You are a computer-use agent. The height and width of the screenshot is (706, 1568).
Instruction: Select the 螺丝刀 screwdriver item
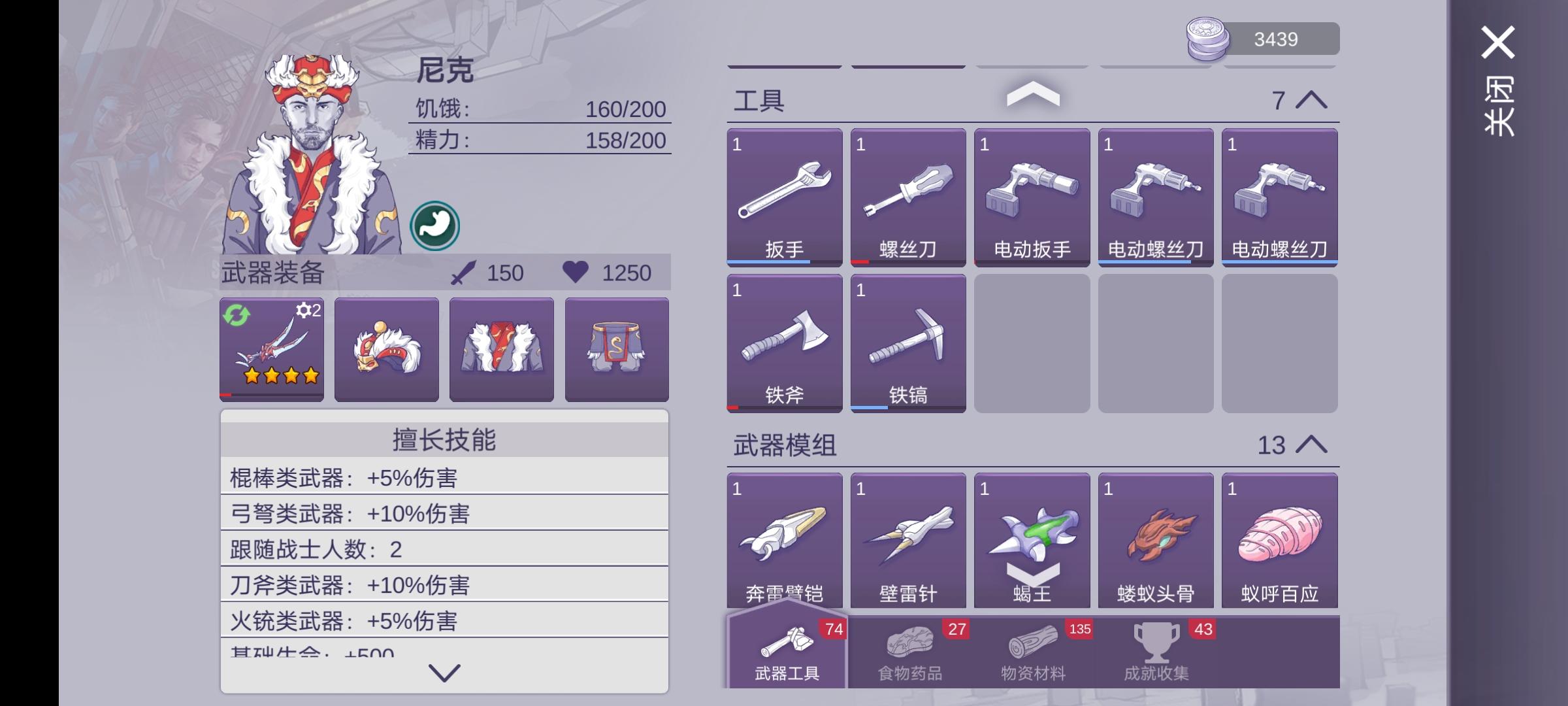point(908,197)
